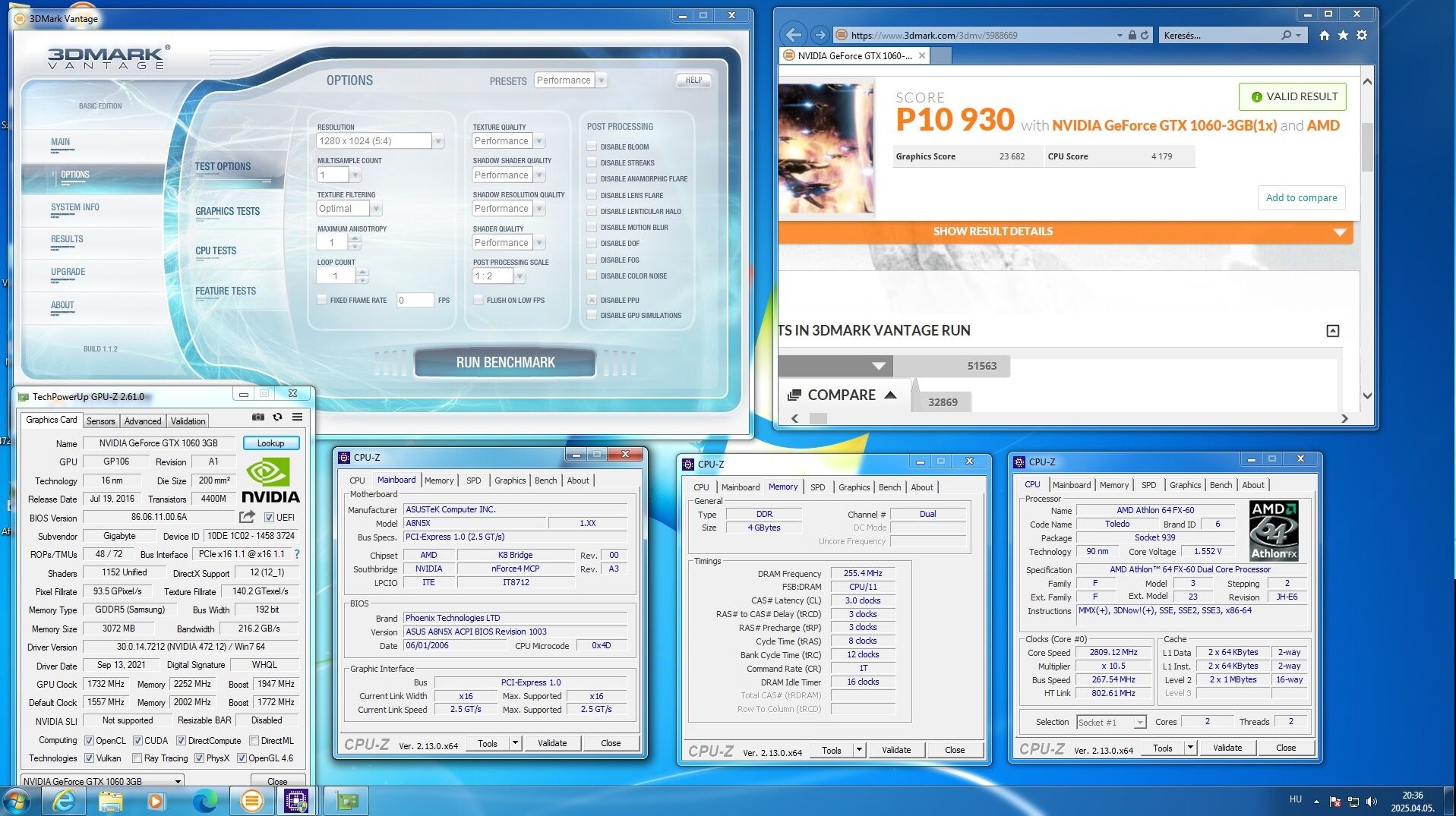This screenshot has width=1456, height=816.
Task: Open Microsoft Edge from the taskbar
Action: click(x=204, y=801)
